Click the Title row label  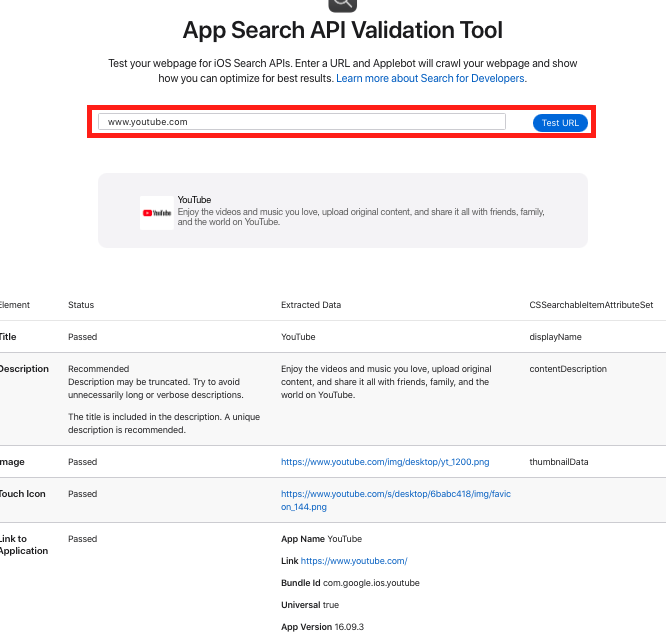tap(8, 337)
